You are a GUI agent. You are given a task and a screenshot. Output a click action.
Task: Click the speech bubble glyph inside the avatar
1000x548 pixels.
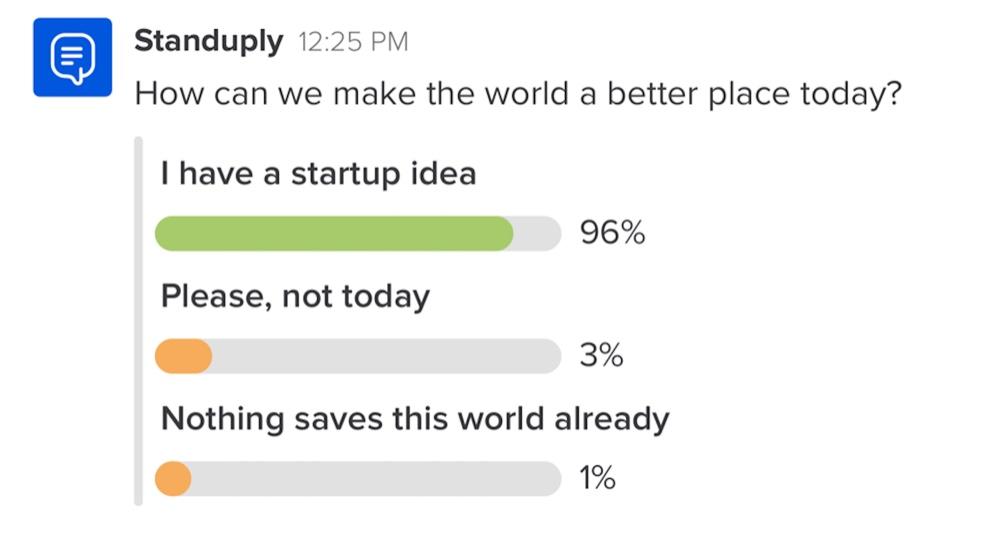(73, 59)
